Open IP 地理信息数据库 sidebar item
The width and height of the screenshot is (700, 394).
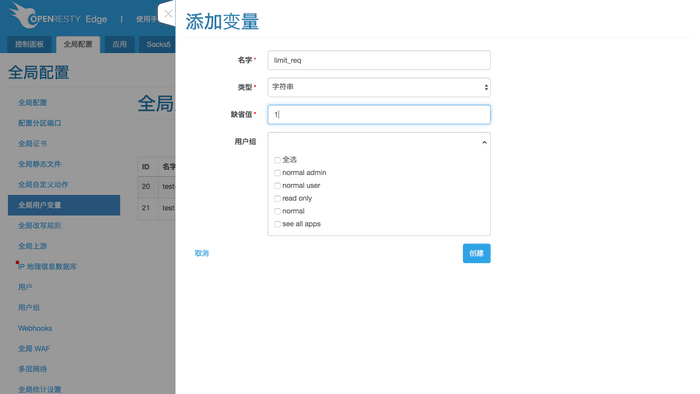tap(47, 266)
